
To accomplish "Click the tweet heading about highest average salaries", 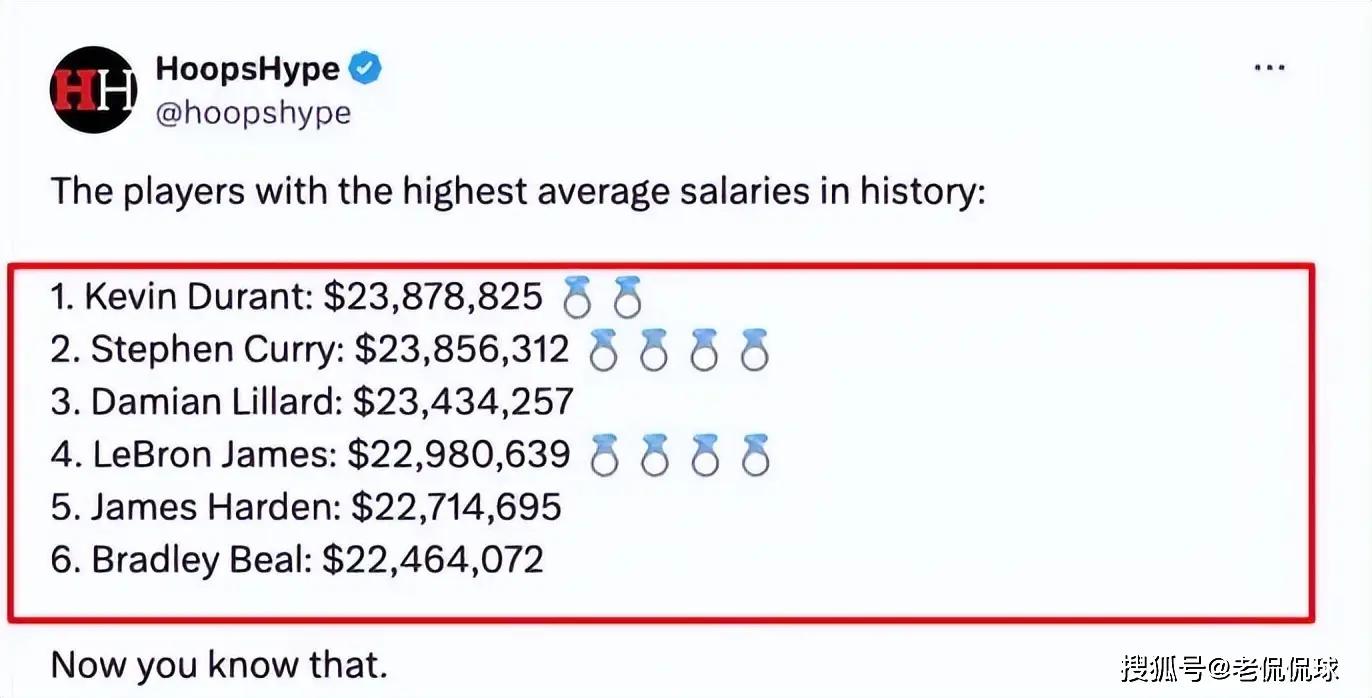I will [x=519, y=190].
